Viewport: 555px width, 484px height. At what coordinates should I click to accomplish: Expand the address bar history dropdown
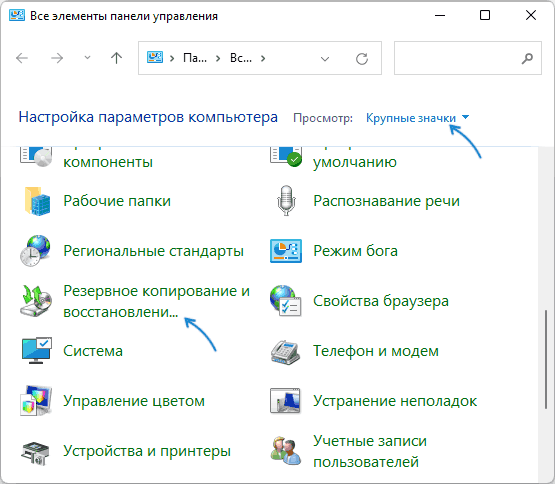click(x=325, y=59)
